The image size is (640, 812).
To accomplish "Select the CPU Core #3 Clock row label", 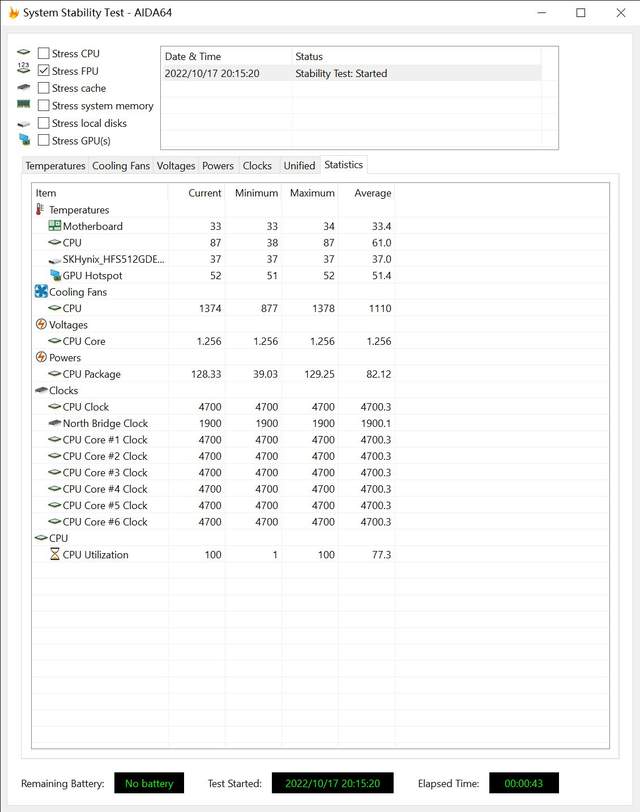I will click(x=105, y=472).
